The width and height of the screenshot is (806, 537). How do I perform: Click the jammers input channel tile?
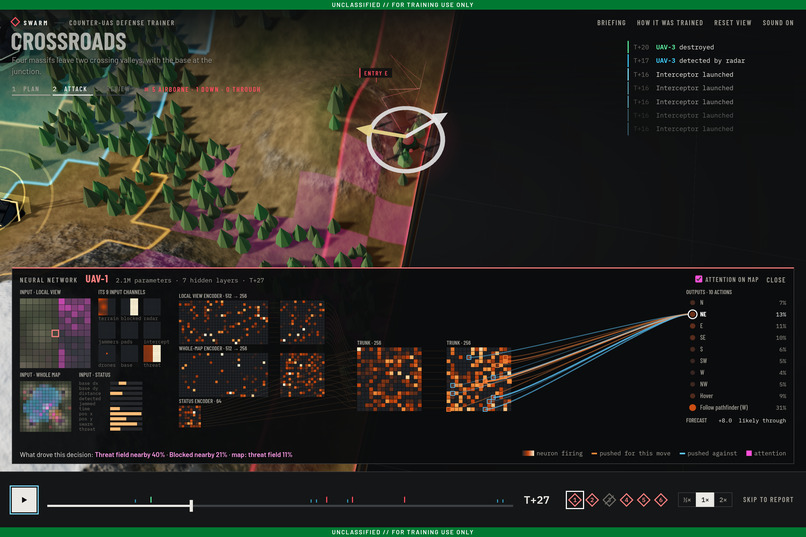(x=107, y=330)
